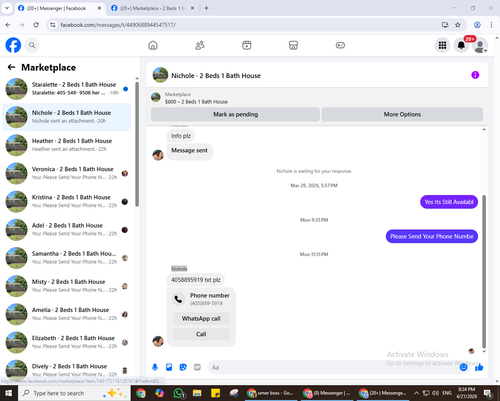This screenshot has height=401, width=500.
Task: Click Nichole's avatar in the chat header
Action: (x=160, y=75)
